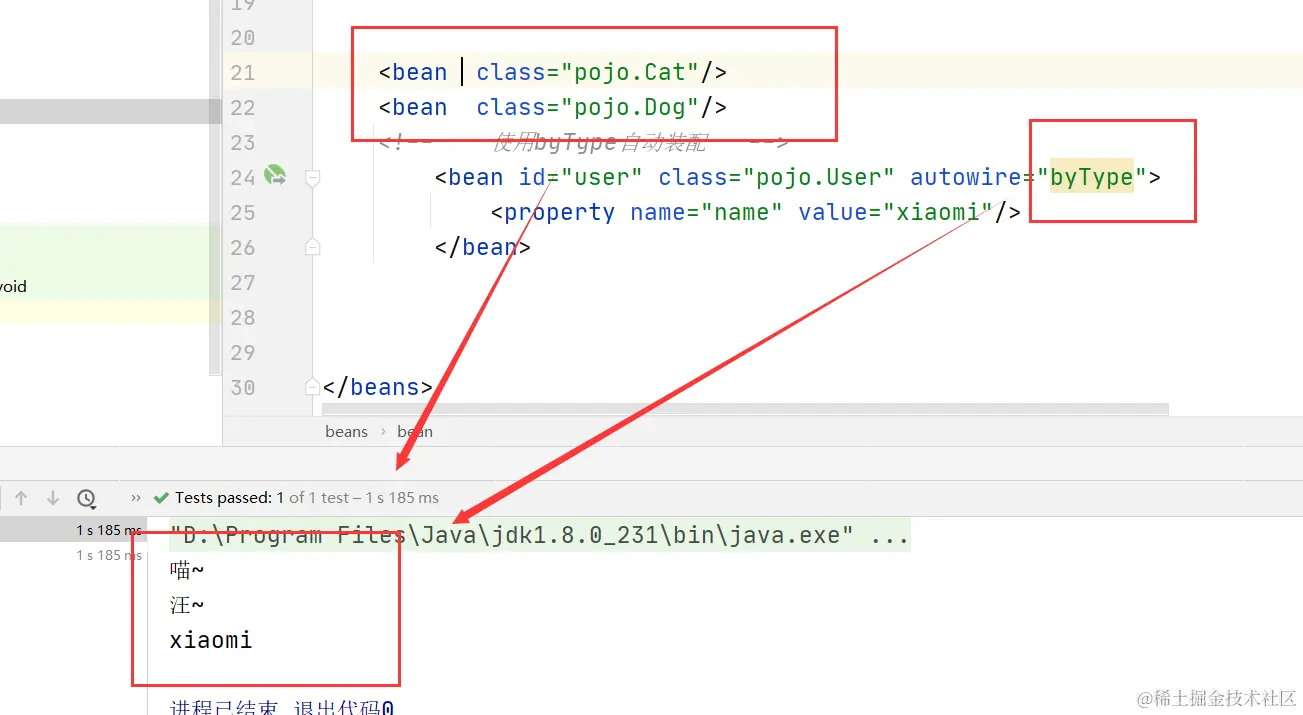Click line number 28 in gutter

[x=243, y=318]
